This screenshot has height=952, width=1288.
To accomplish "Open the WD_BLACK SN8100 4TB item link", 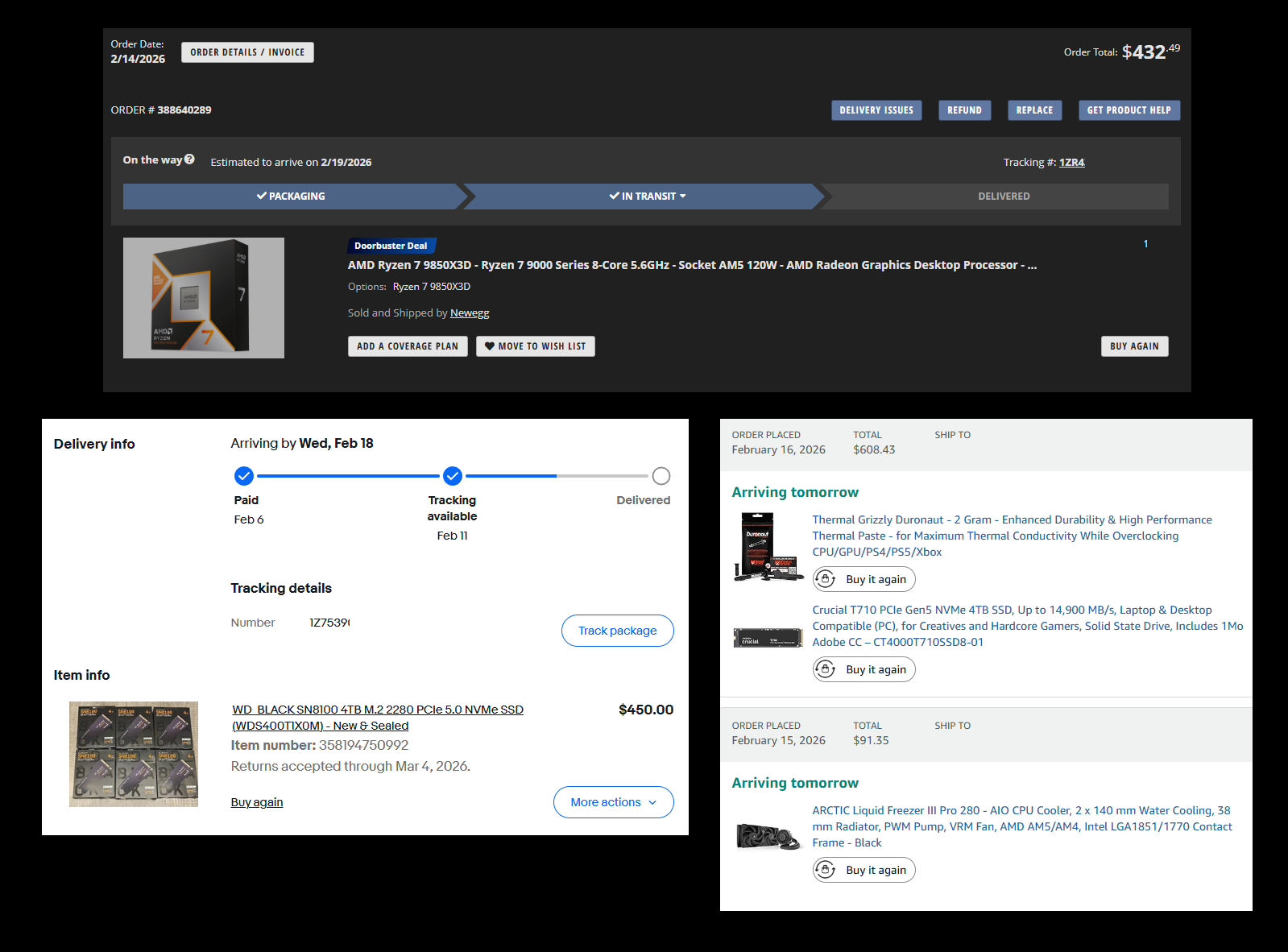I will coord(378,718).
